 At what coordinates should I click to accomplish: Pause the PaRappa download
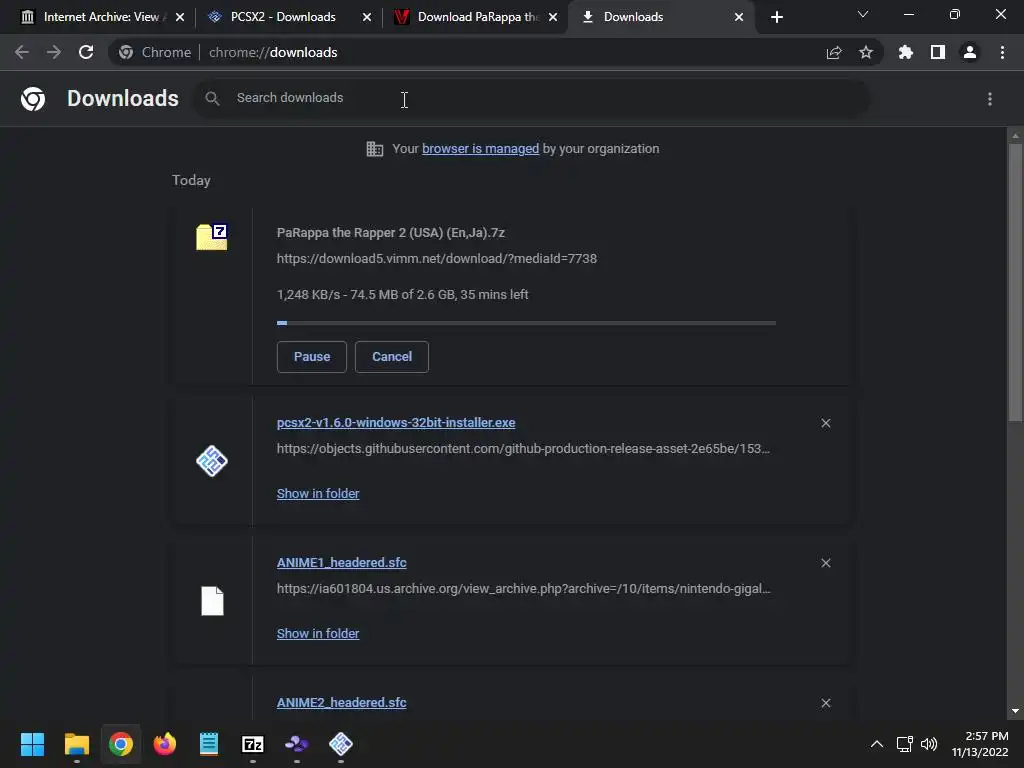click(312, 357)
